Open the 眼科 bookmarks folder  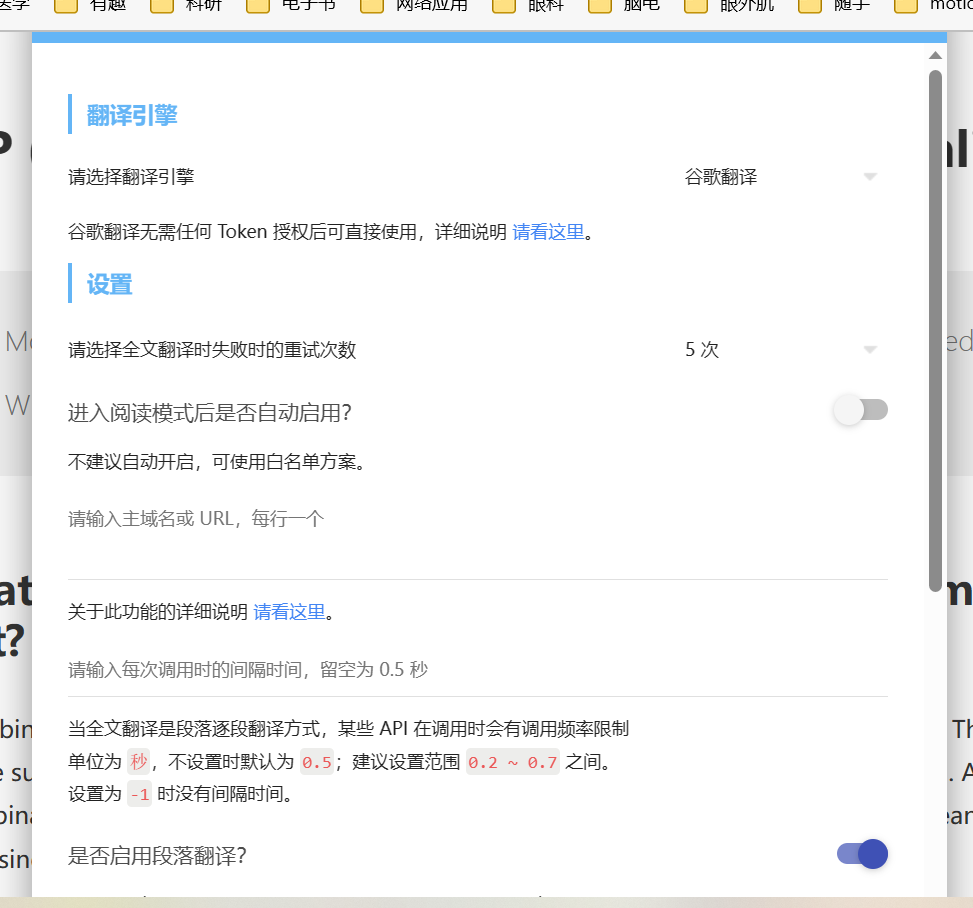[525, 7]
